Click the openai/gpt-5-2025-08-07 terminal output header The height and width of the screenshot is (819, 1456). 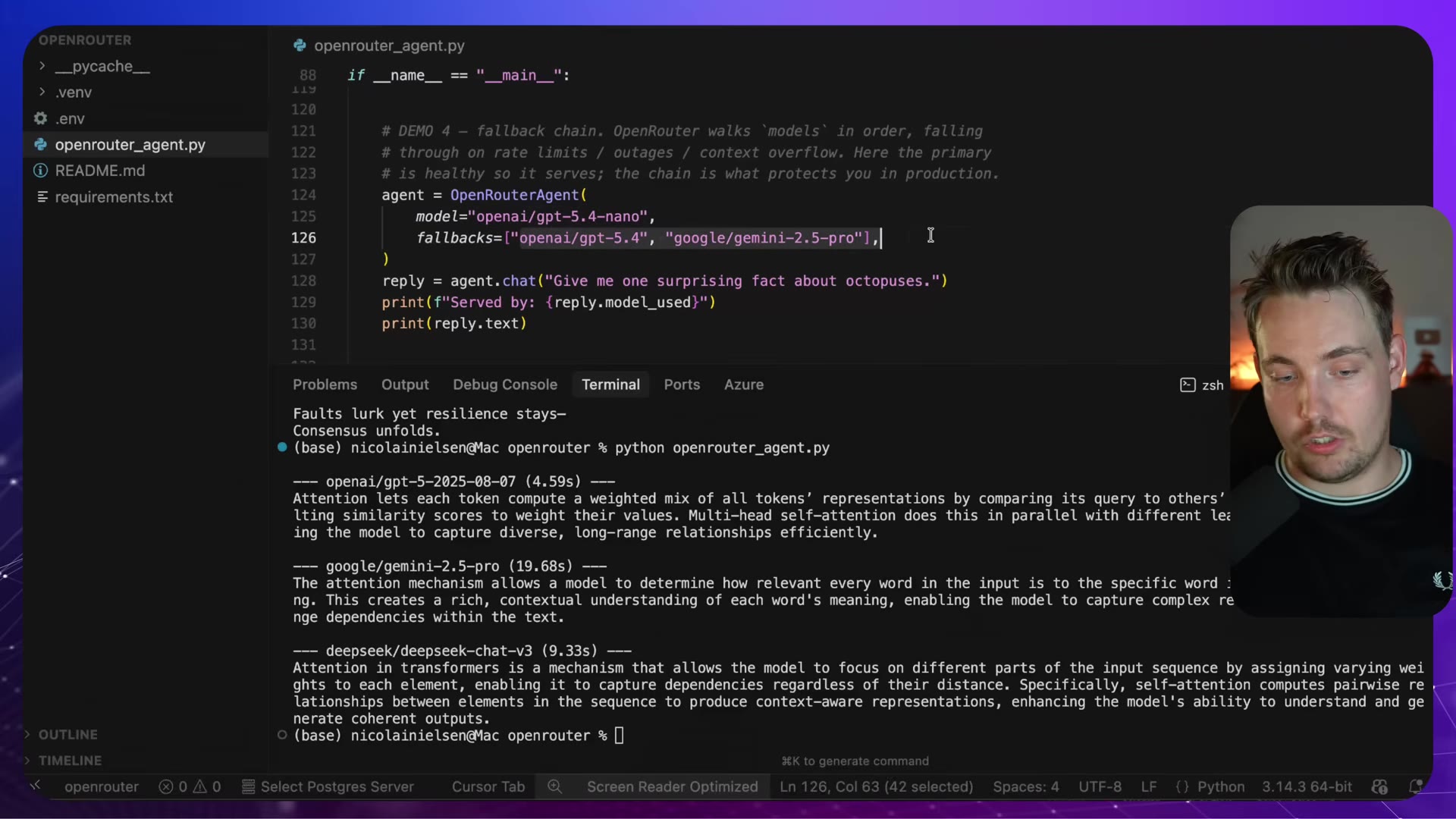coord(453,482)
